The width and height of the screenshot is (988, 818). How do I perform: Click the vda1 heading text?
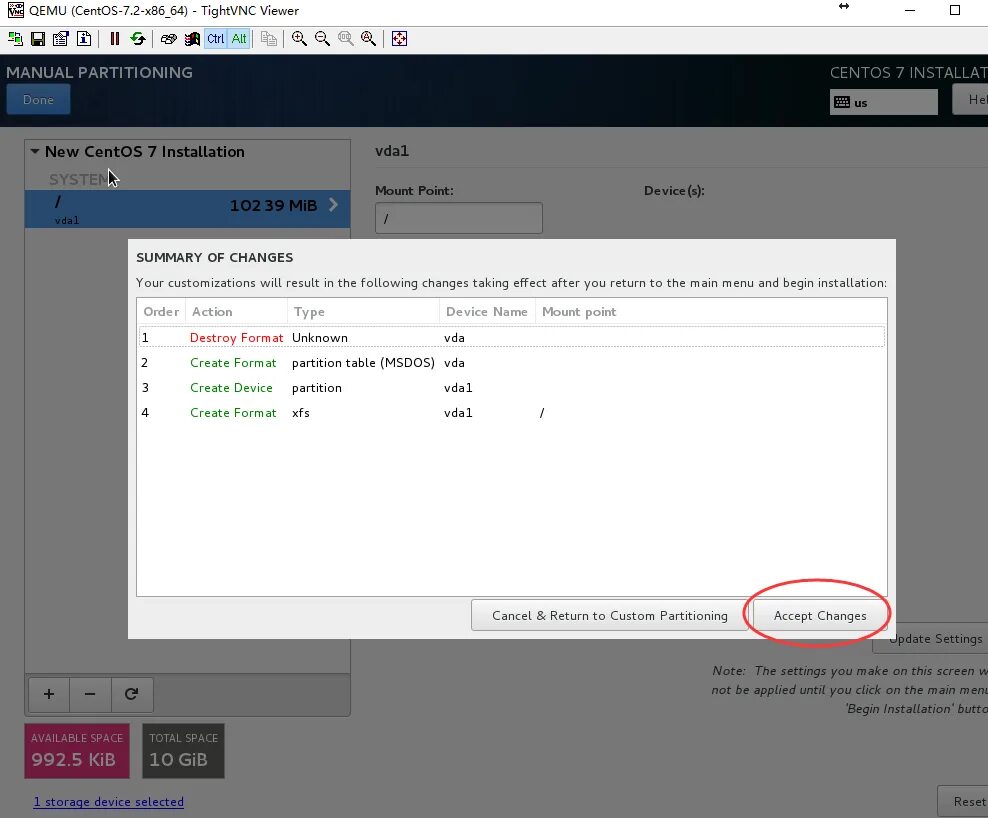392,151
